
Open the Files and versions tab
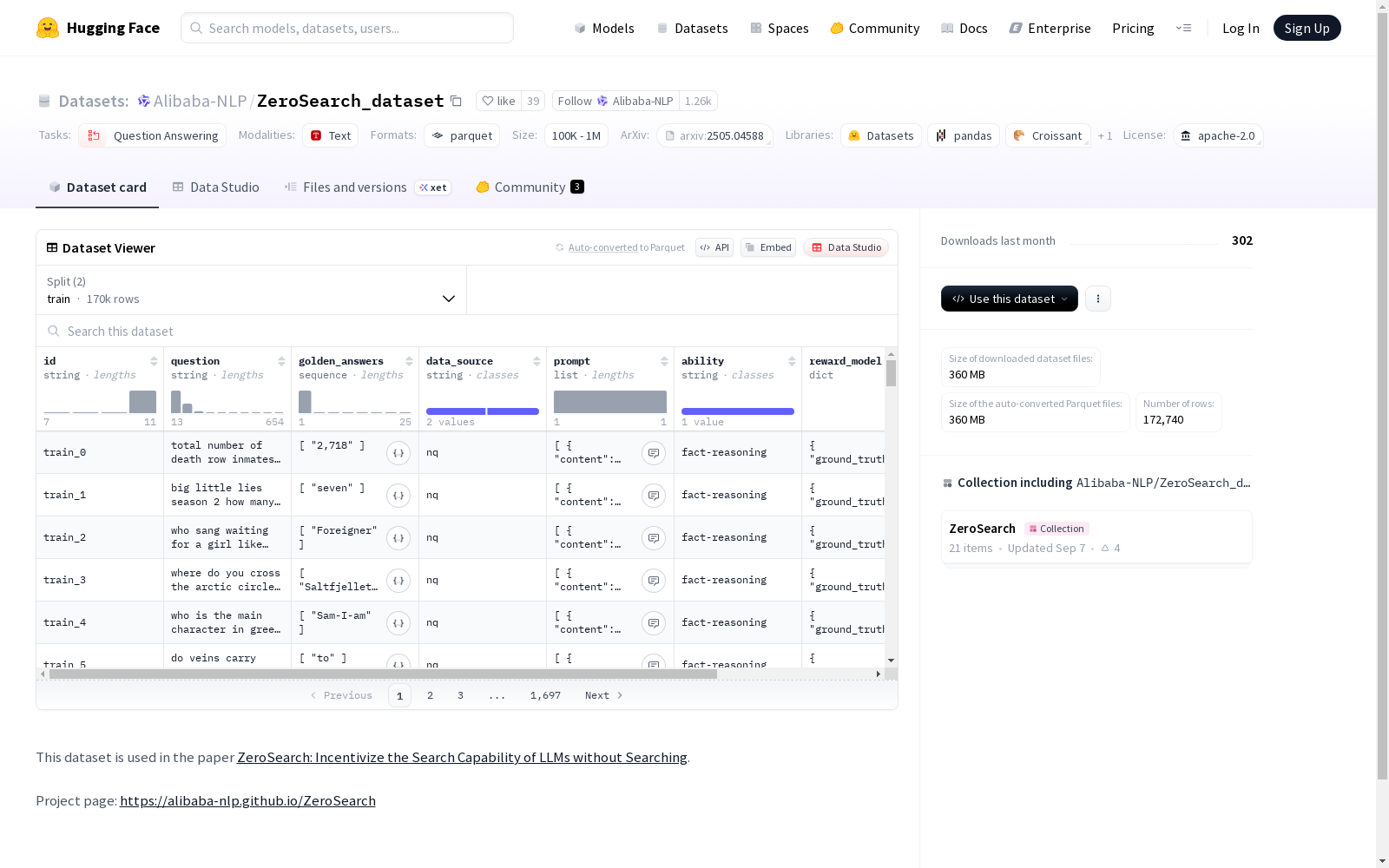(x=367, y=187)
